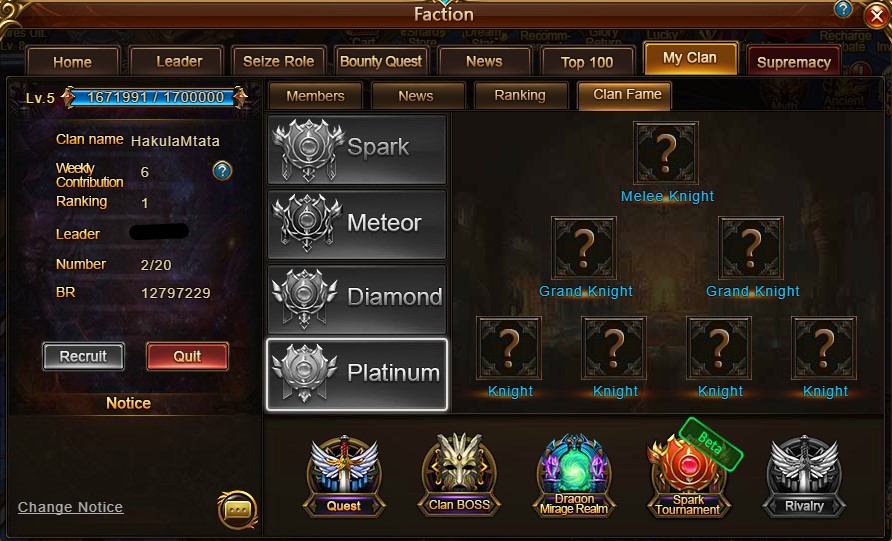Click Weekly Contribution help question mark
892x541 pixels.
(x=222, y=170)
